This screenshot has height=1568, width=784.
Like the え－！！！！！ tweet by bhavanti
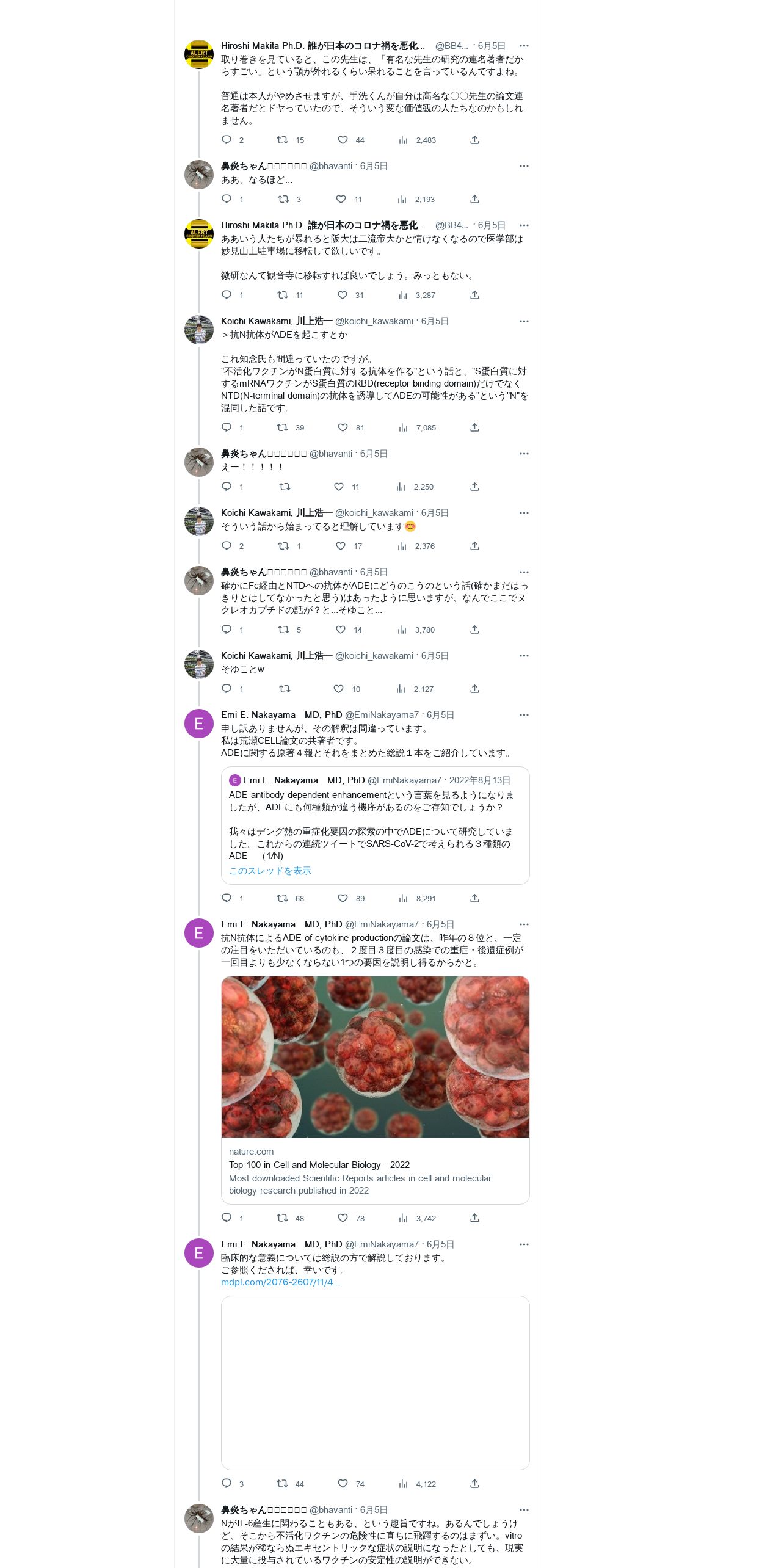[x=339, y=487]
